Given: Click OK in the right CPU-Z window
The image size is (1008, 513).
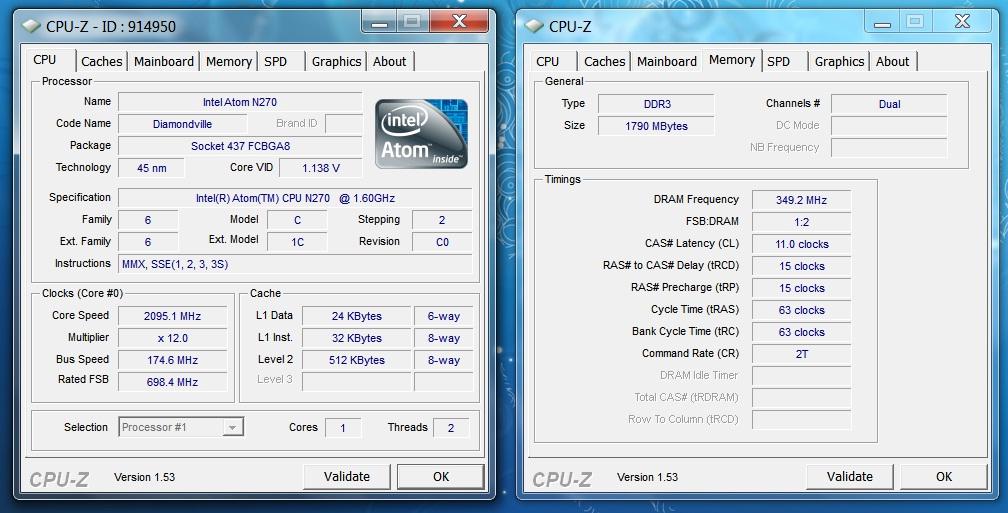Looking at the screenshot, I should click(943, 476).
